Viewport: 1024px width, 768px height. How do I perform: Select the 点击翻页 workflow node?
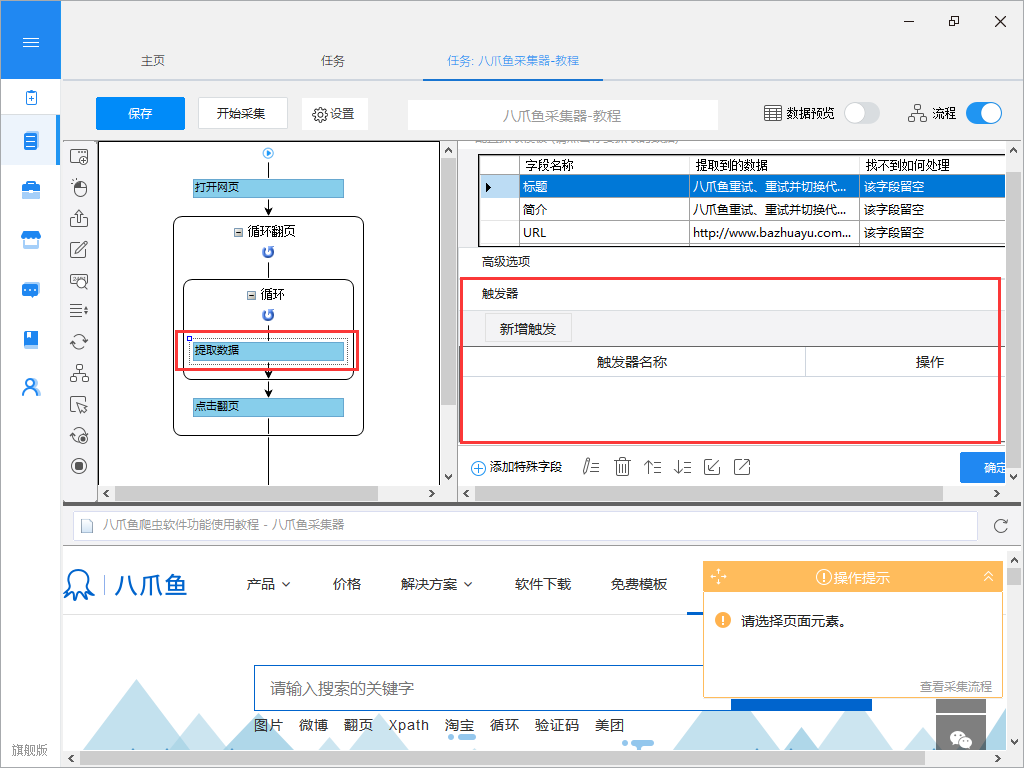[x=268, y=407]
